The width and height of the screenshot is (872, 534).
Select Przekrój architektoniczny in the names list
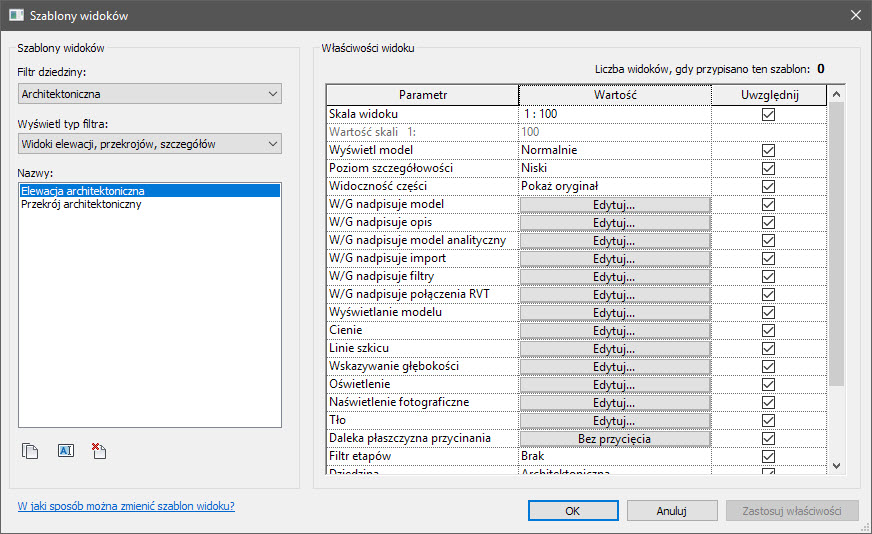81,205
